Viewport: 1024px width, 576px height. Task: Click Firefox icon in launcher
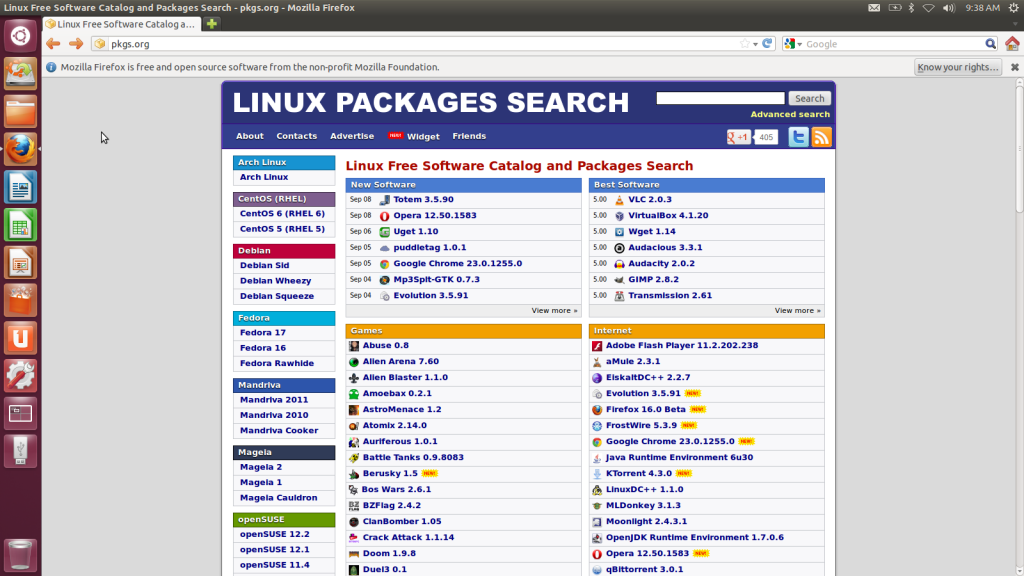pyautogui.click(x=20, y=150)
